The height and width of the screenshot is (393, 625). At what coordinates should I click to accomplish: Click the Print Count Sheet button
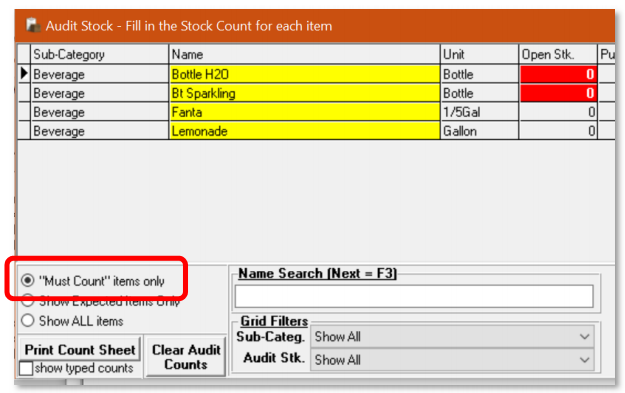(x=80, y=349)
